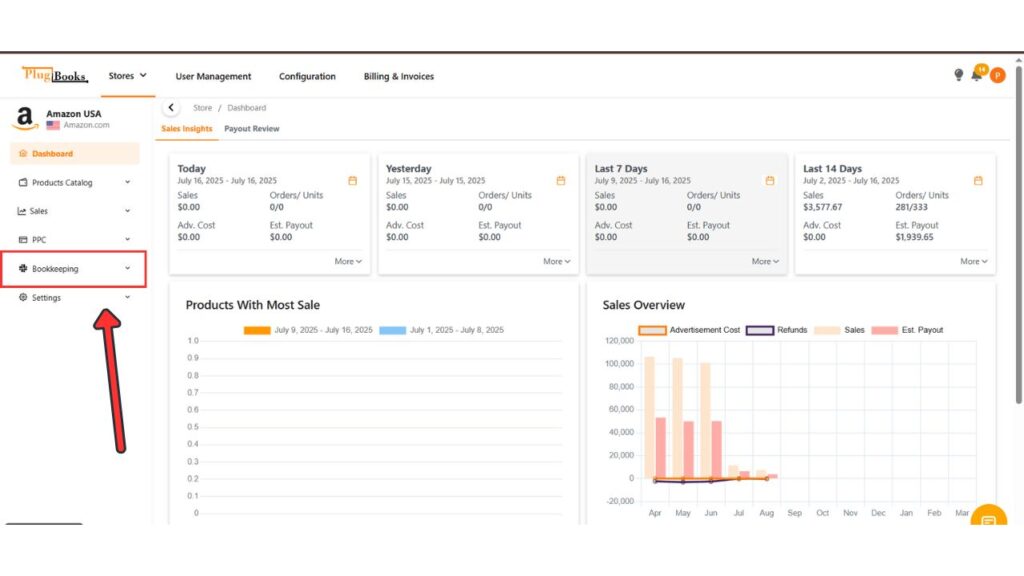Click the Dashboard breadcrumb text
Image resolution: width=1024 pixels, height=576 pixels.
[246, 108]
